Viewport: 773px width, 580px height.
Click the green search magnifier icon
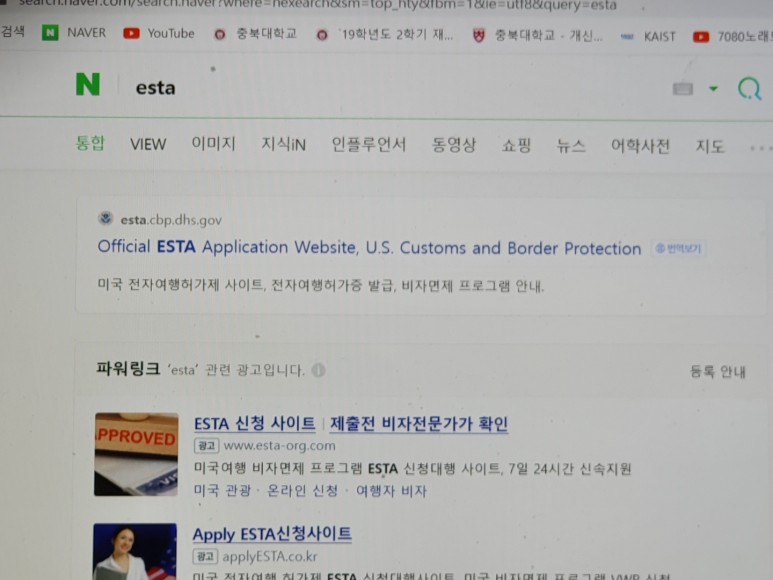tap(749, 89)
